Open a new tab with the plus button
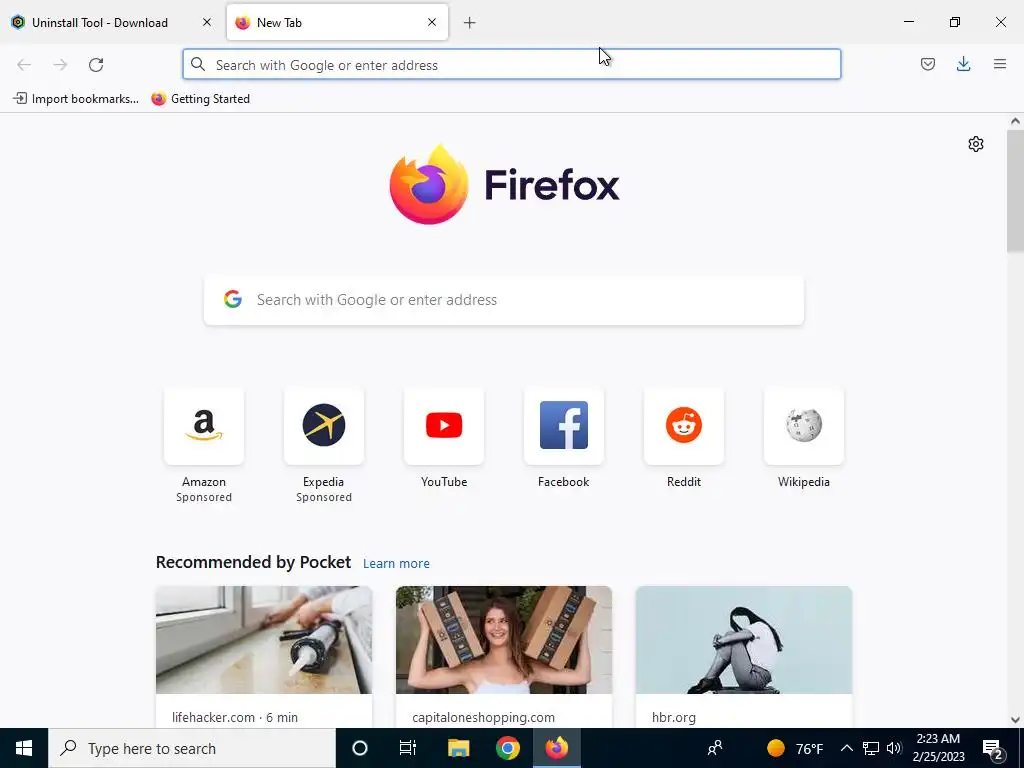The width and height of the screenshot is (1024, 768). (470, 23)
